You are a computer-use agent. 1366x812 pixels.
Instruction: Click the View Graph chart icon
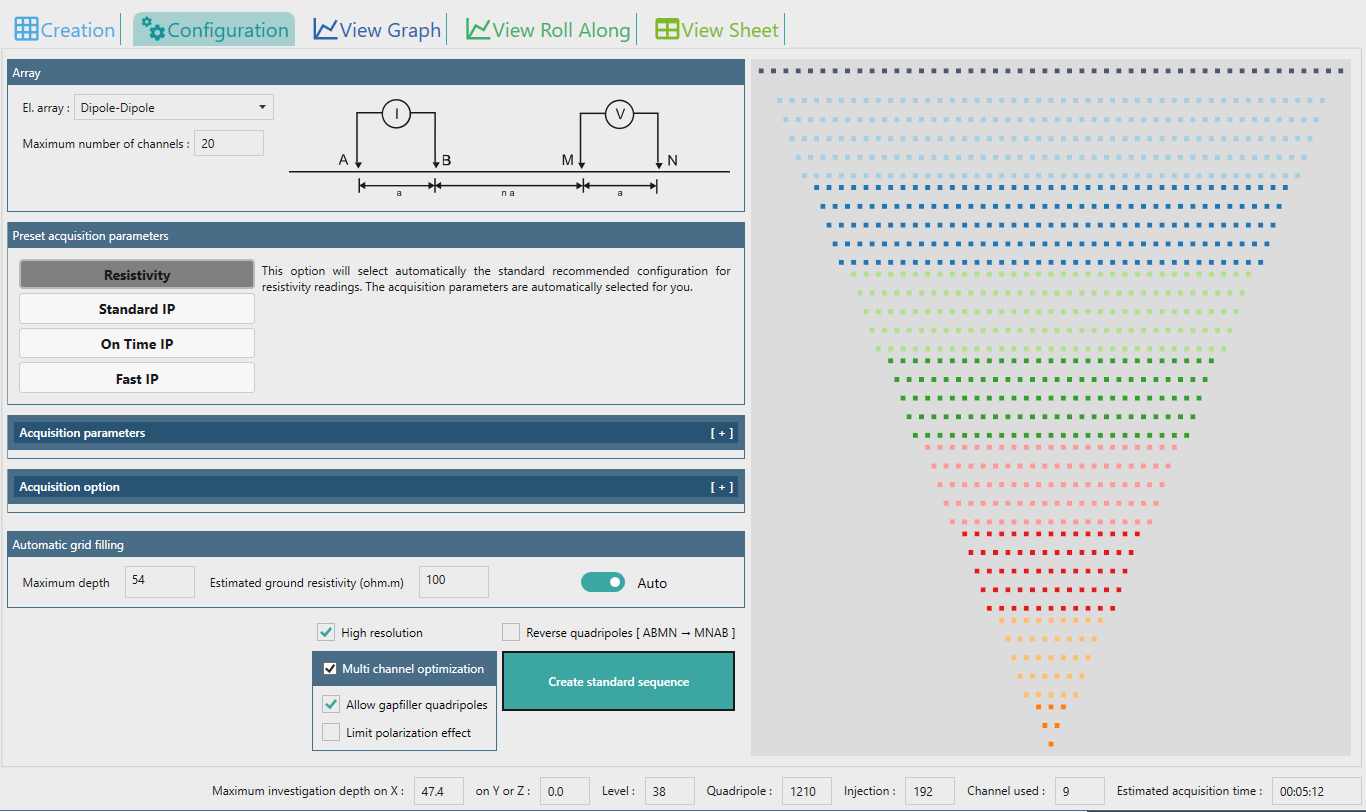click(x=325, y=29)
